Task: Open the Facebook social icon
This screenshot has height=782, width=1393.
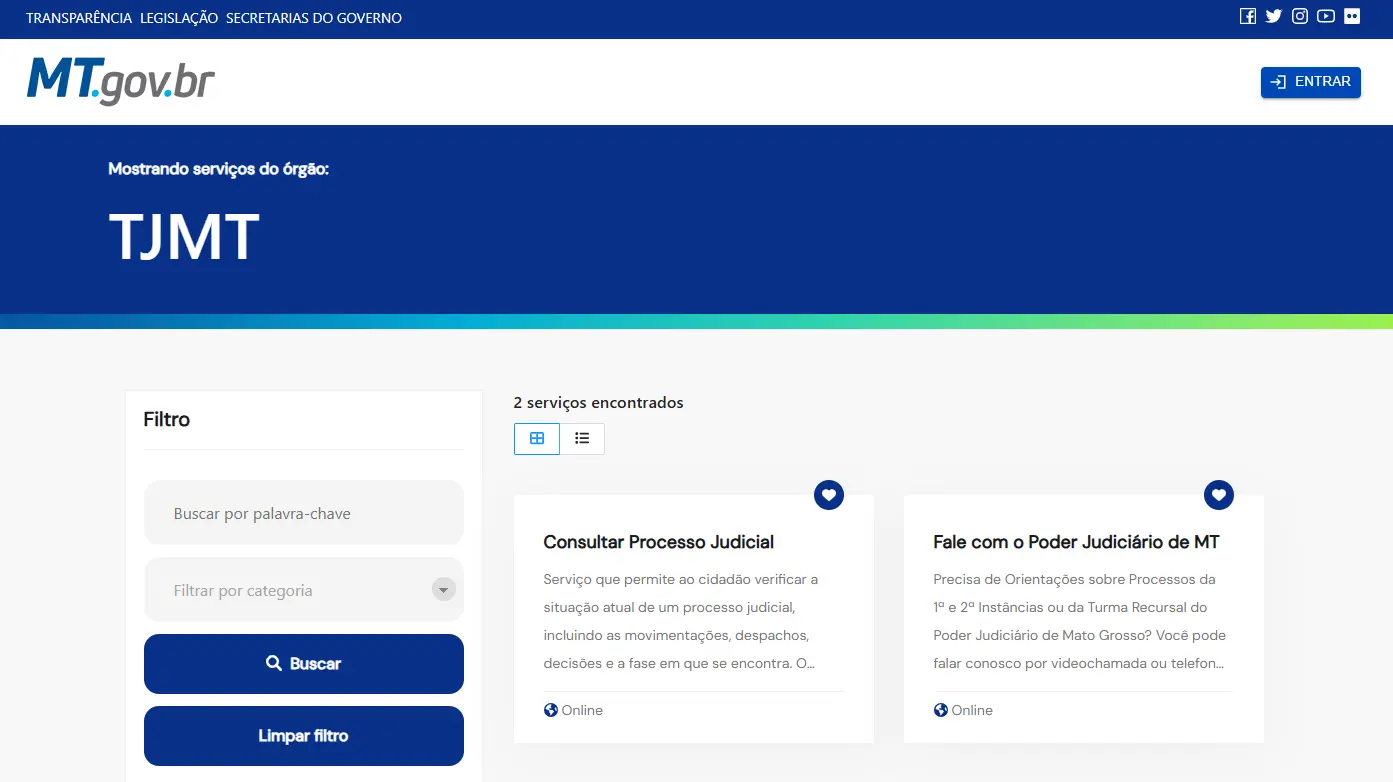Action: pos(1247,16)
